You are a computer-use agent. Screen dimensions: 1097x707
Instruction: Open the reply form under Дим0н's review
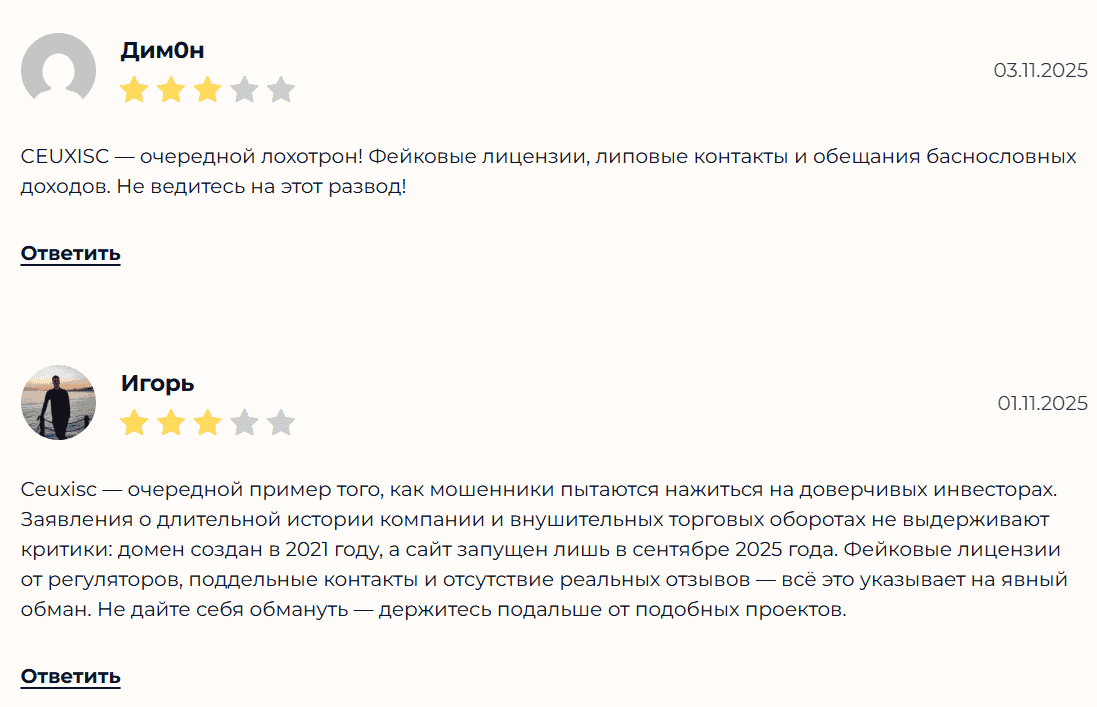point(69,254)
